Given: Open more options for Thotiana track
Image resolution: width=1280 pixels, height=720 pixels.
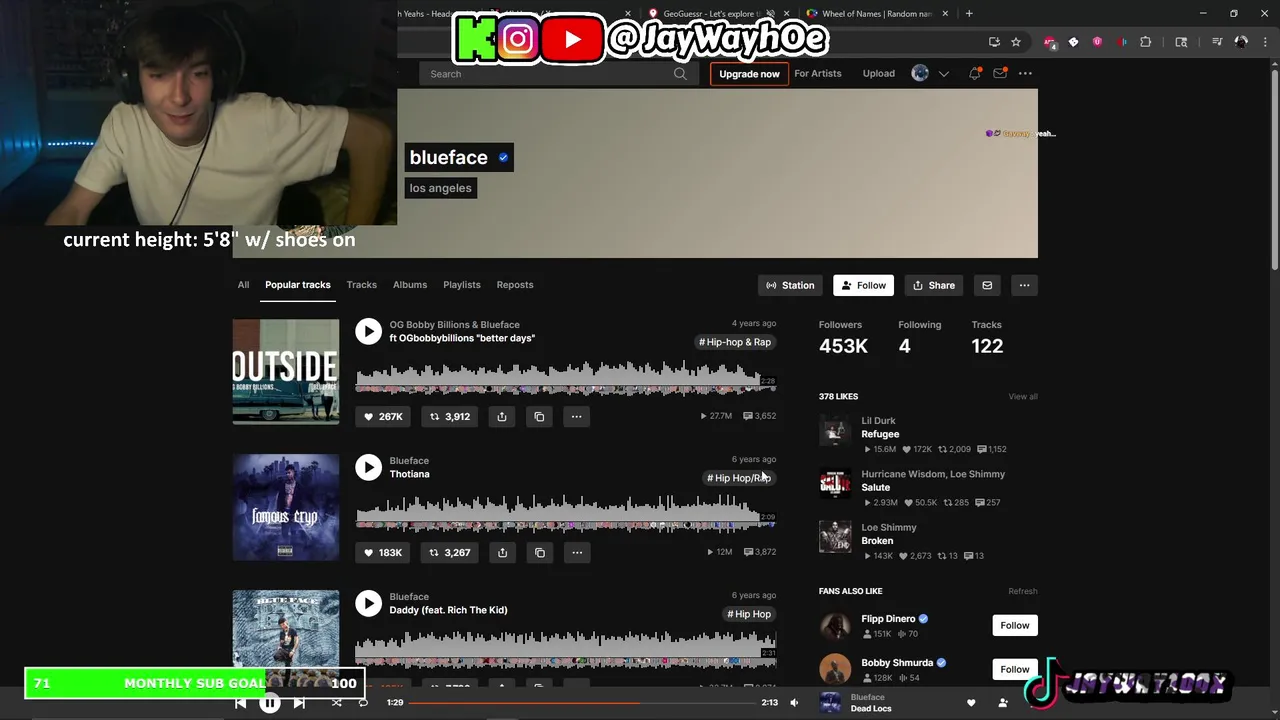Looking at the screenshot, I should [x=576, y=552].
